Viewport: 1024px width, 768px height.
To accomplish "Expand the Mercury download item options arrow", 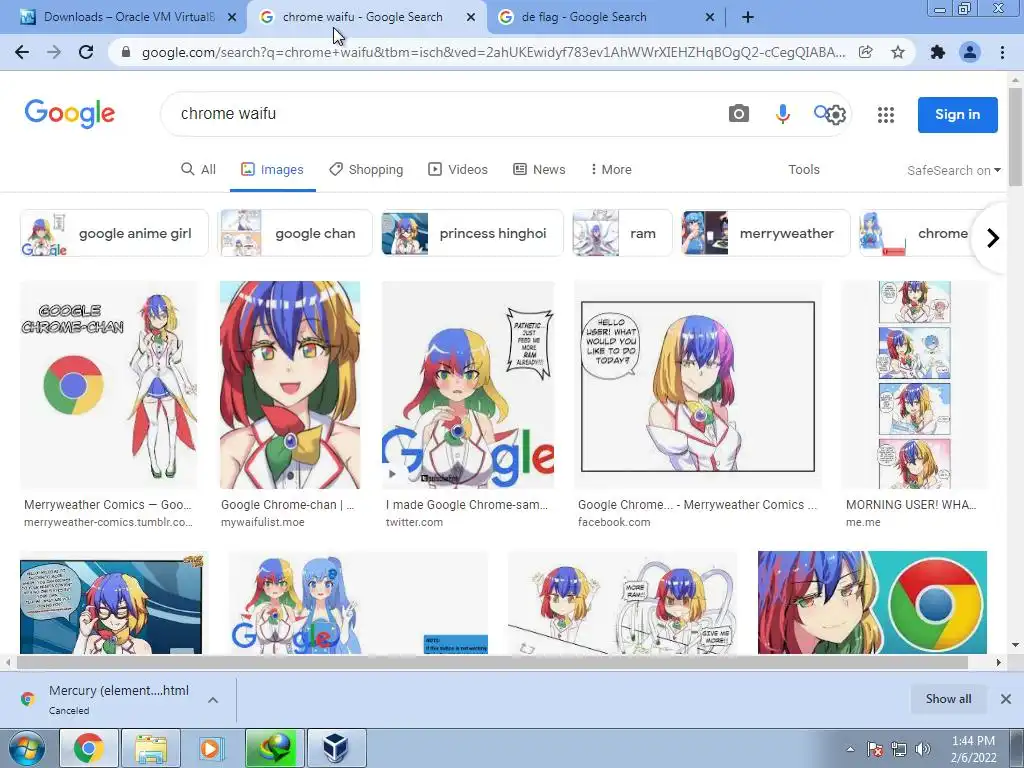I will pyautogui.click(x=213, y=699).
